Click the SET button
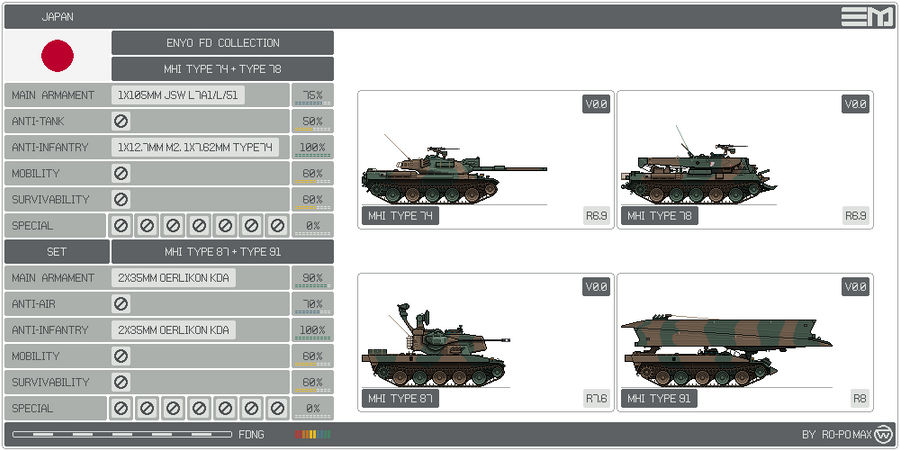The height and width of the screenshot is (451, 900). [56, 252]
